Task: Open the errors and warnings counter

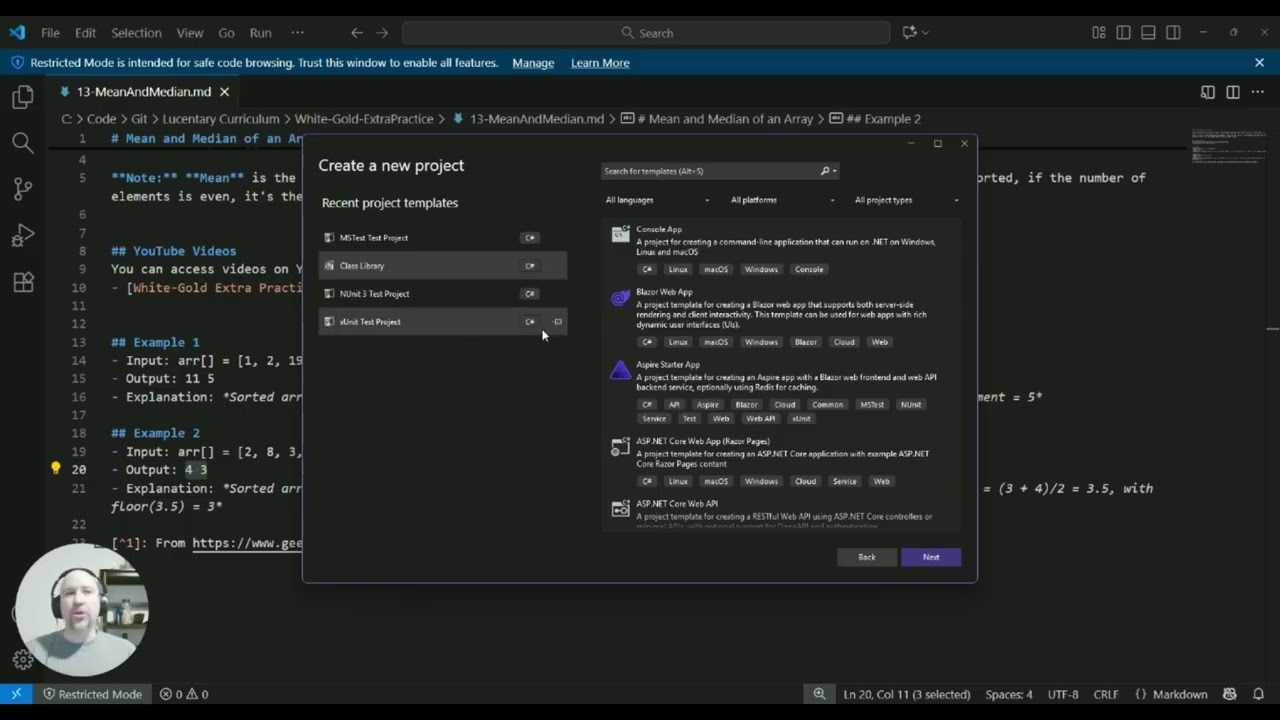Action: point(184,694)
